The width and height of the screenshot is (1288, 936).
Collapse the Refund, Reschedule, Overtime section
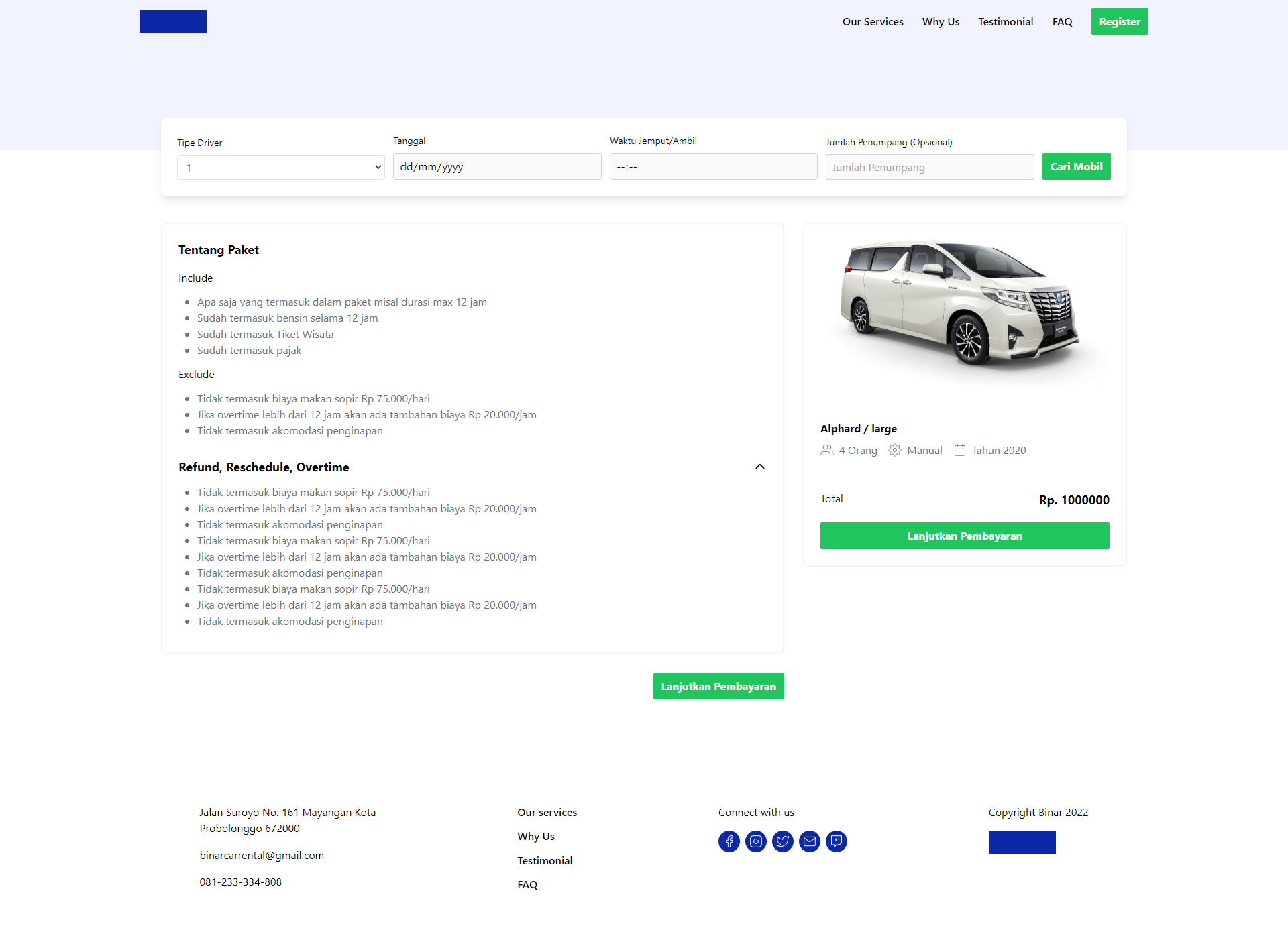coord(760,467)
